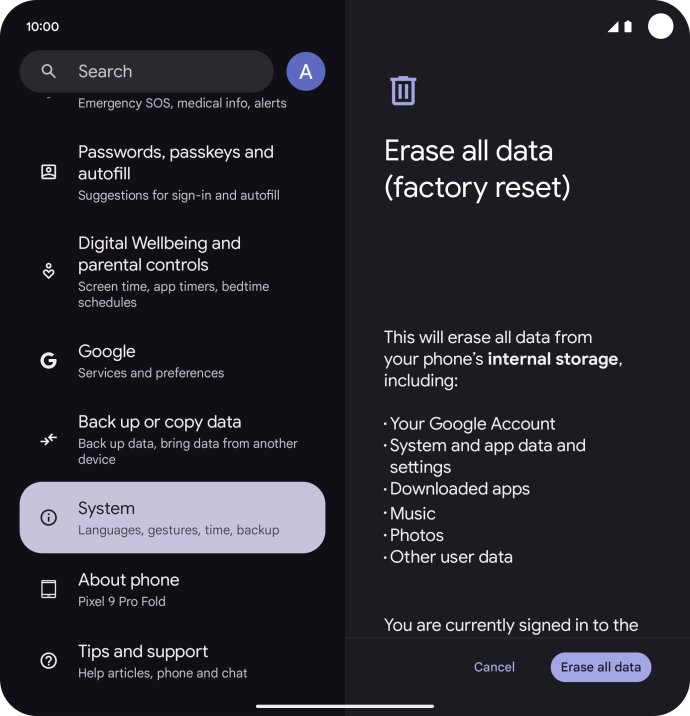Tap the Passwords and passkeys icon
690x716 pixels.
click(49, 172)
